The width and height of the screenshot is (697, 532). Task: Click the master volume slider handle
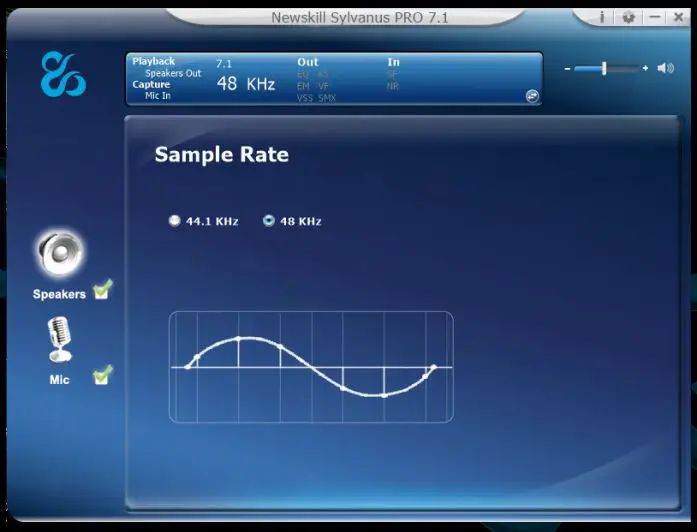click(x=604, y=68)
